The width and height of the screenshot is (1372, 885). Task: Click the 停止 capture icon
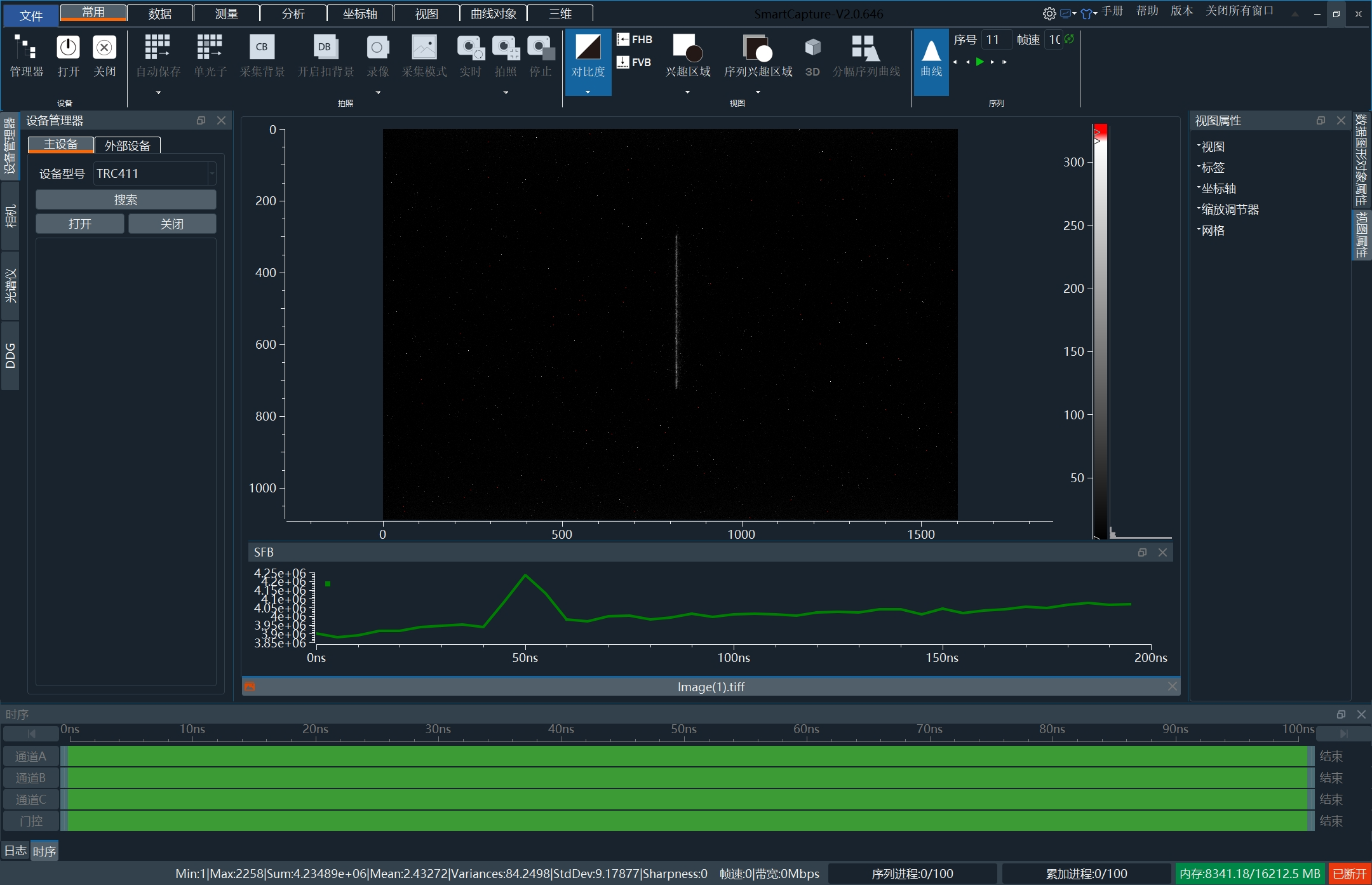pos(541,47)
